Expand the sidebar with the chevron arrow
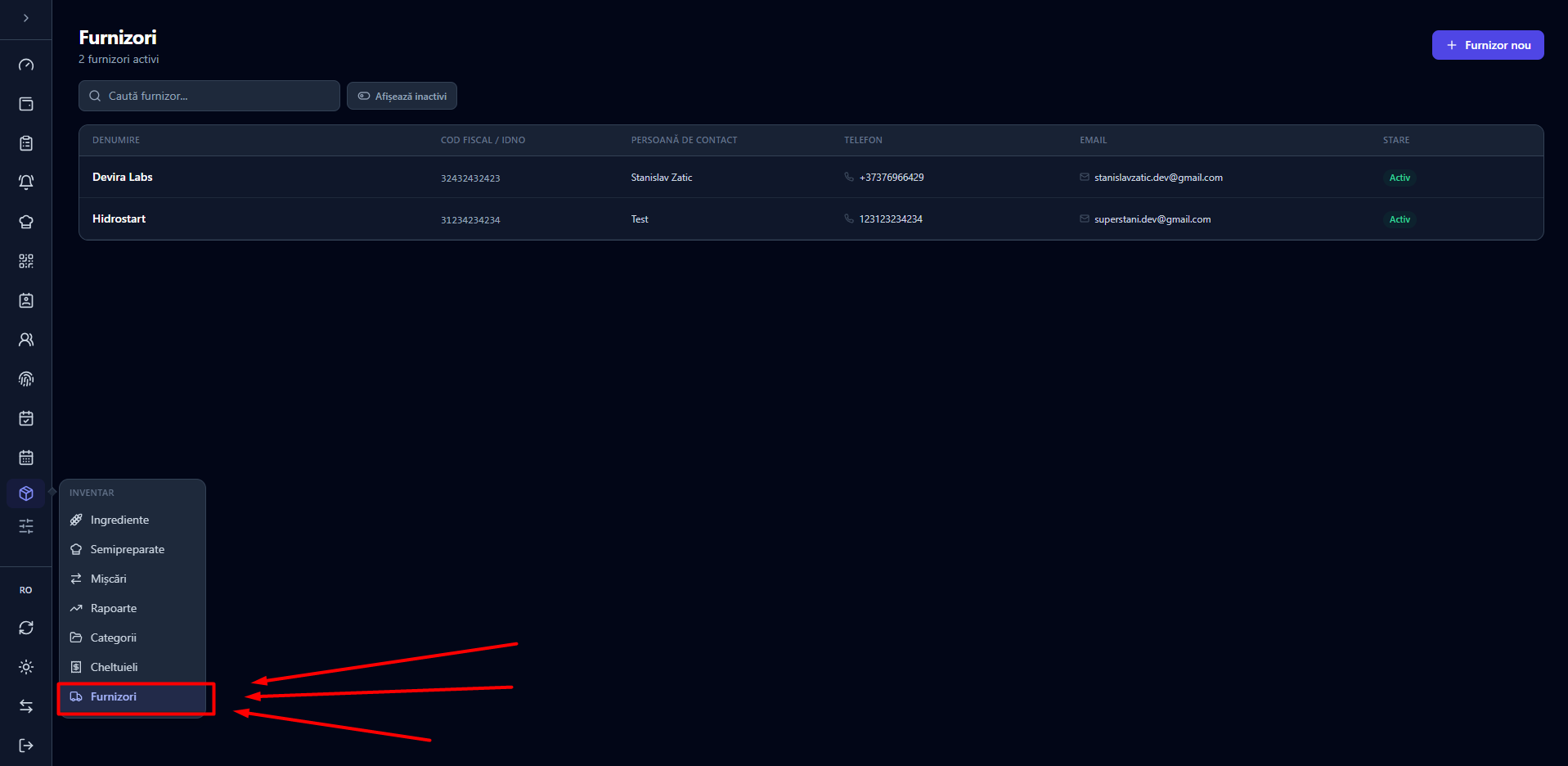1568x766 pixels. (26, 18)
